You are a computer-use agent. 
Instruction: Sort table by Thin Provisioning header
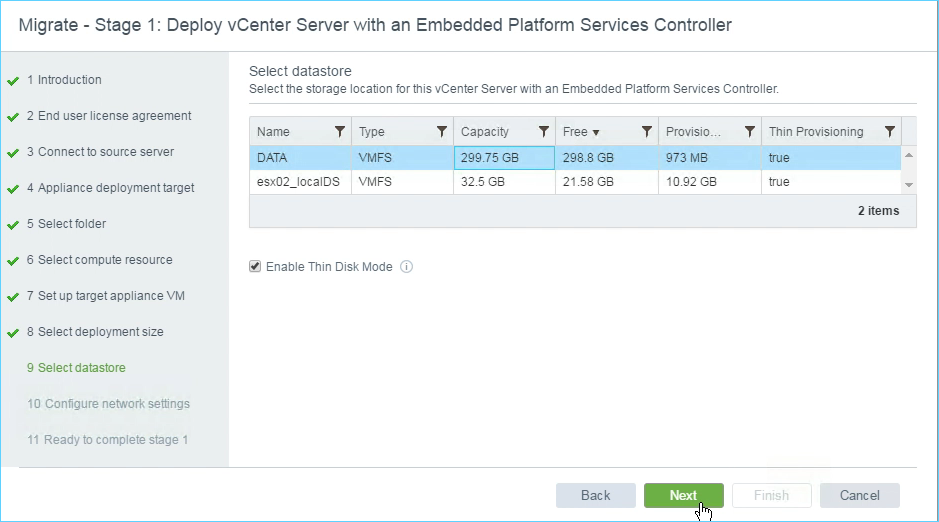[816, 132]
